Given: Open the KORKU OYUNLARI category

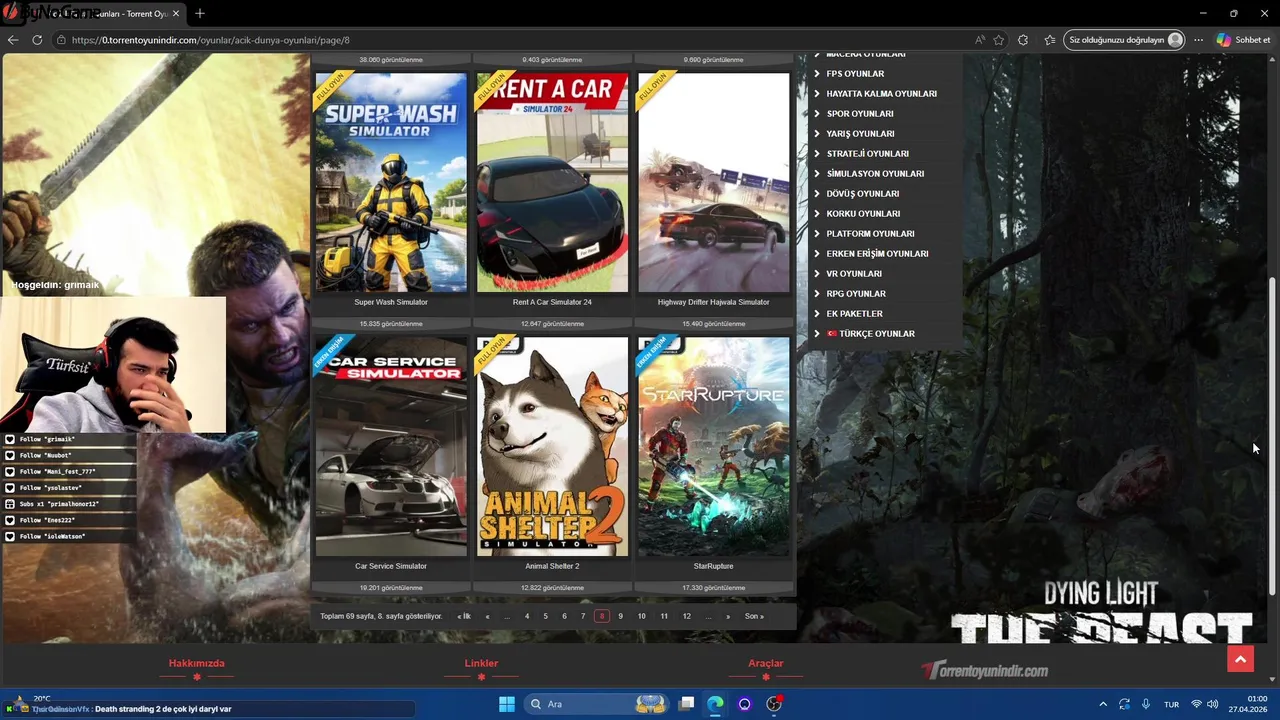Looking at the screenshot, I should (863, 214).
